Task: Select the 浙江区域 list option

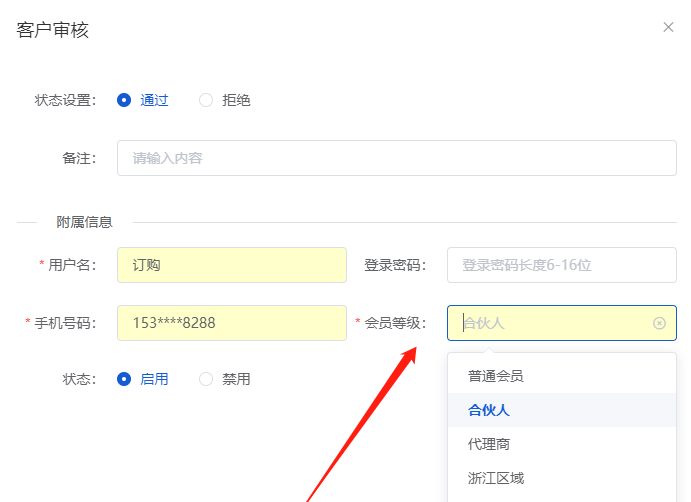Action: pyautogui.click(x=496, y=478)
